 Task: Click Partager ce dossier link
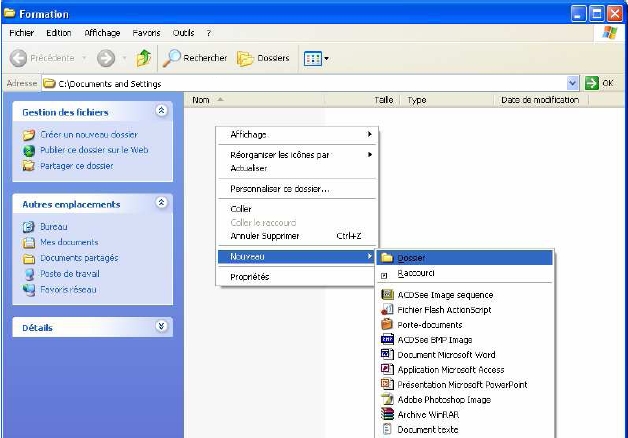click(x=76, y=166)
